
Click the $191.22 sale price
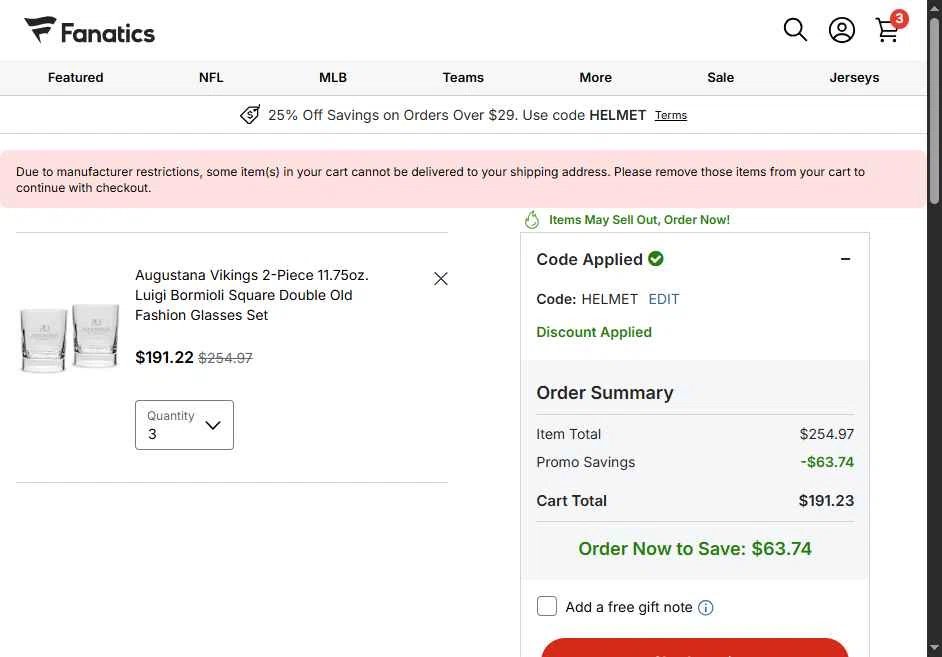click(164, 357)
